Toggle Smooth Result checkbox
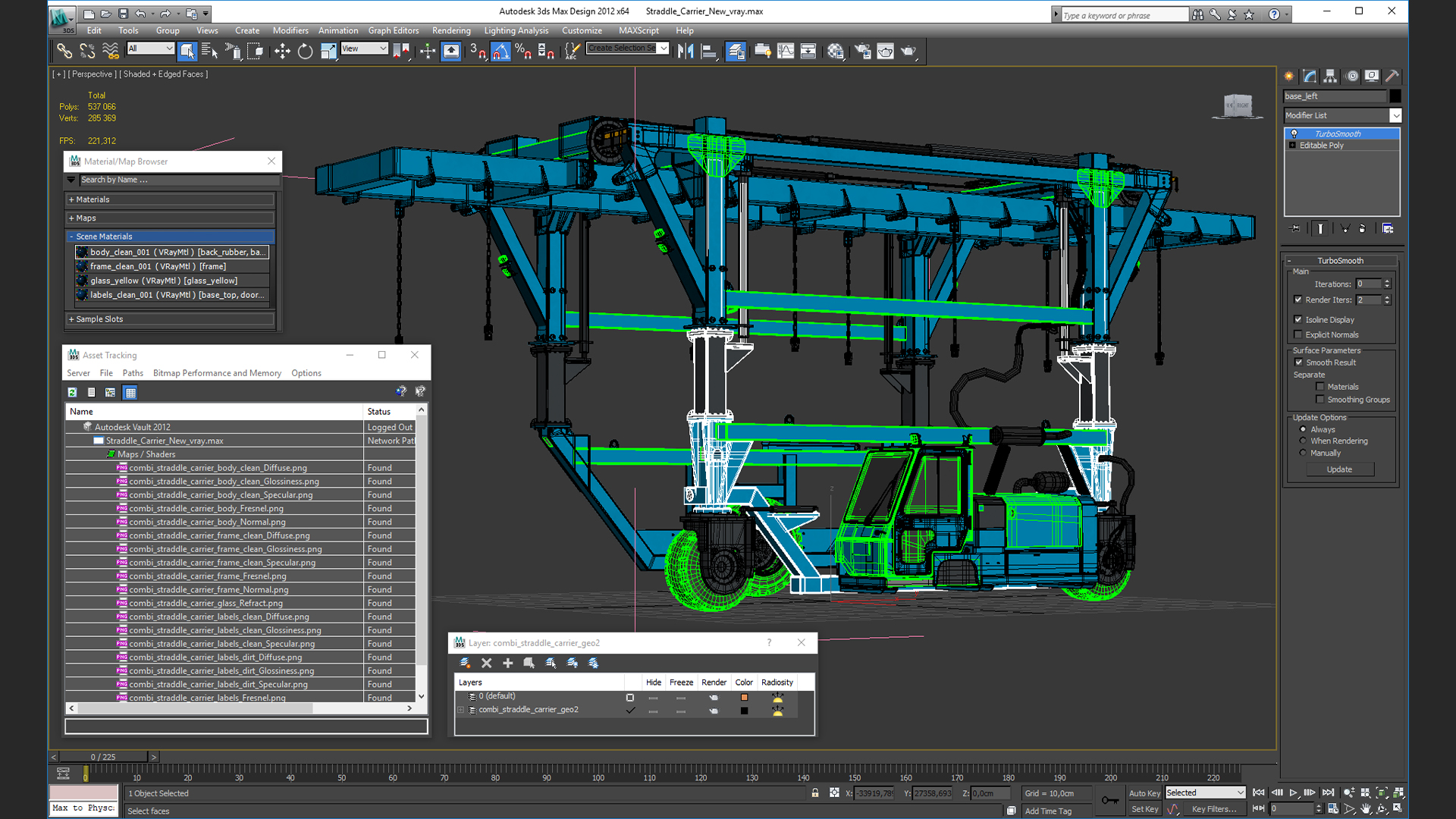This screenshot has height=819, width=1456. click(x=1298, y=362)
